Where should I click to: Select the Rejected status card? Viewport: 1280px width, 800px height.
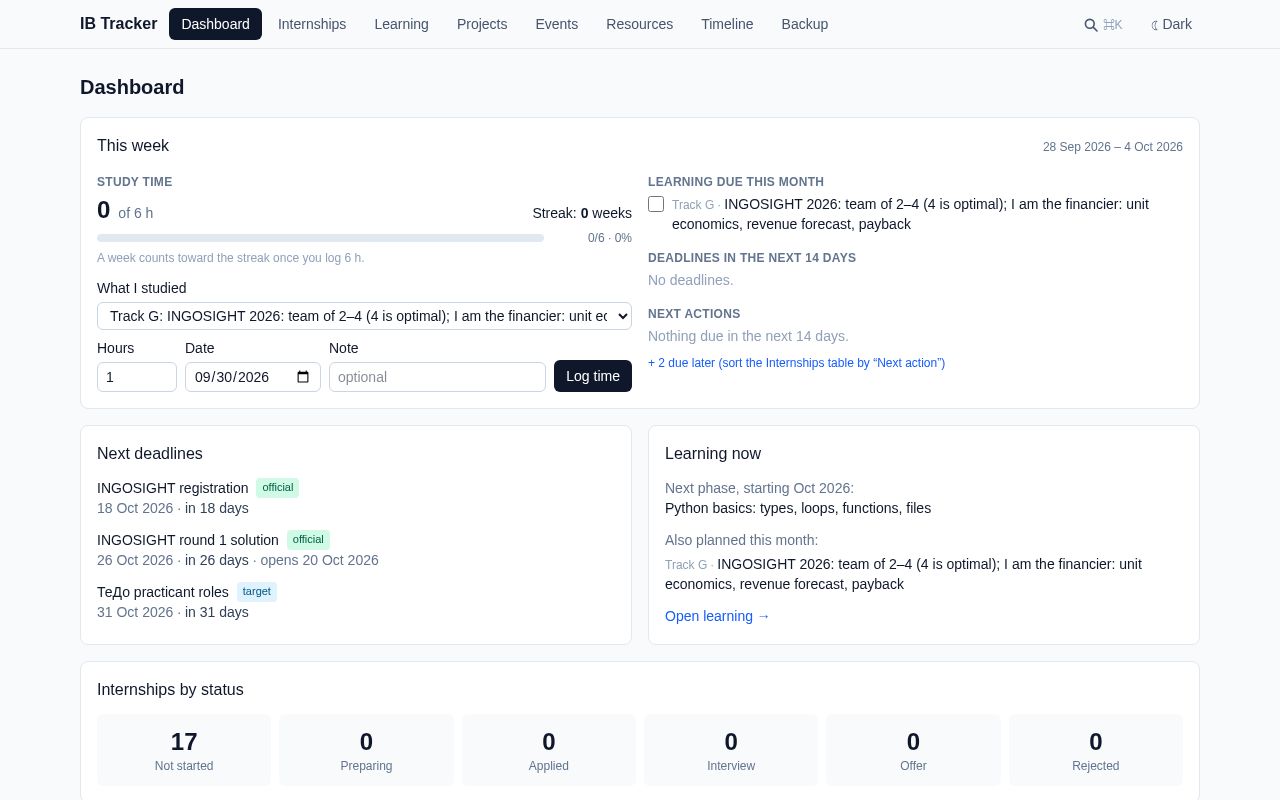[1096, 750]
